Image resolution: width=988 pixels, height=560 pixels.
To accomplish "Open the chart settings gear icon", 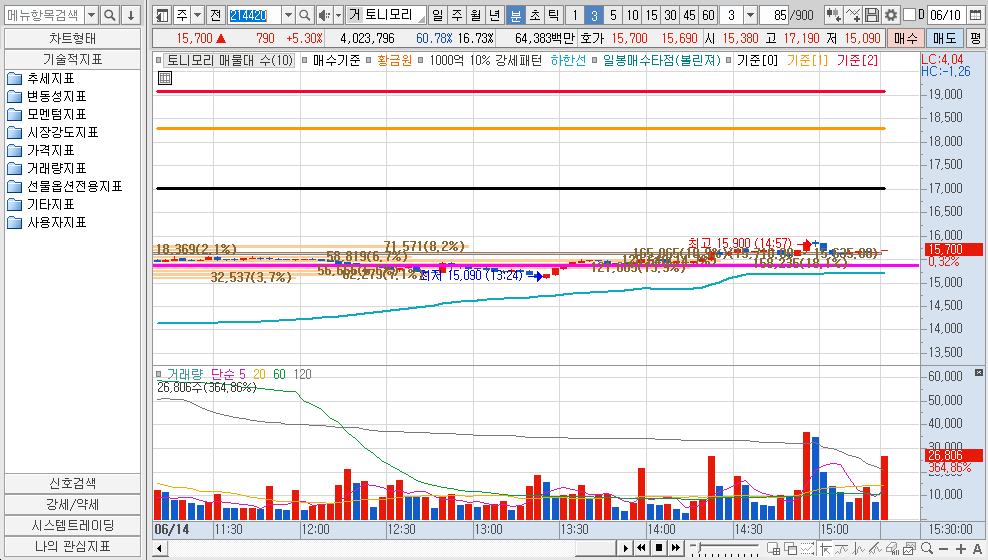I will pyautogui.click(x=890, y=15).
